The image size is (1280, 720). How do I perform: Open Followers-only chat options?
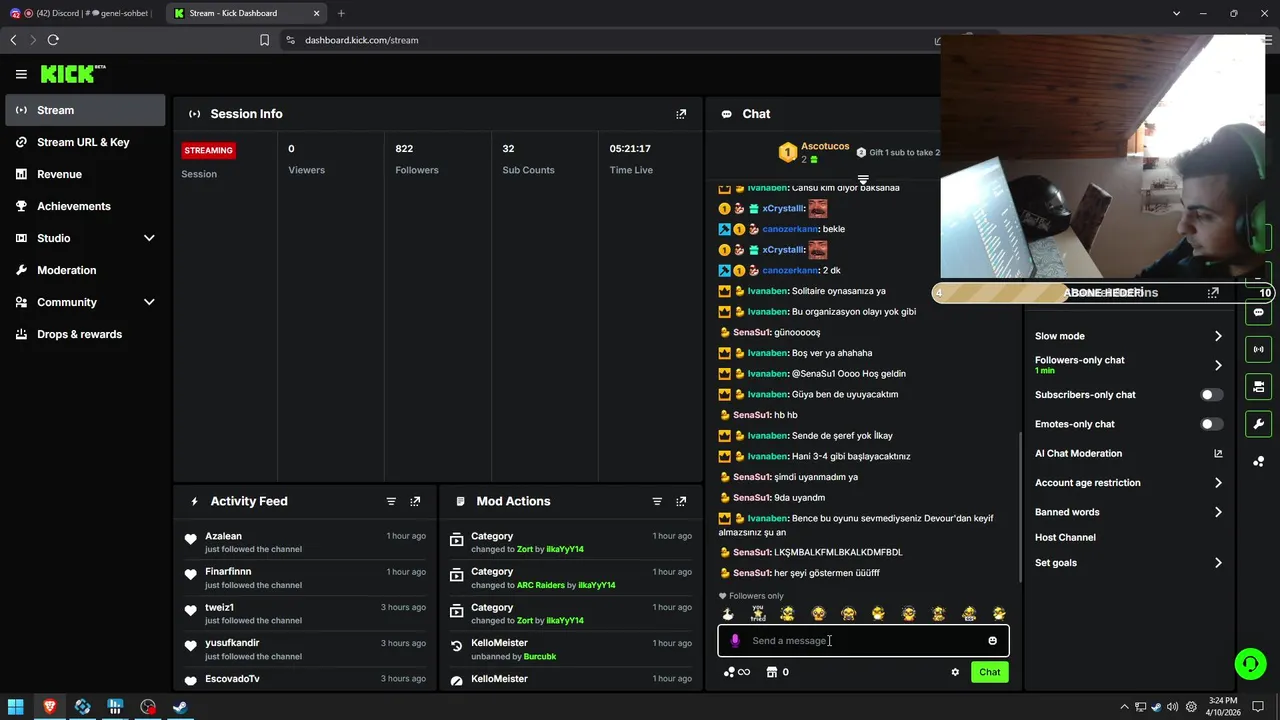(x=1129, y=365)
